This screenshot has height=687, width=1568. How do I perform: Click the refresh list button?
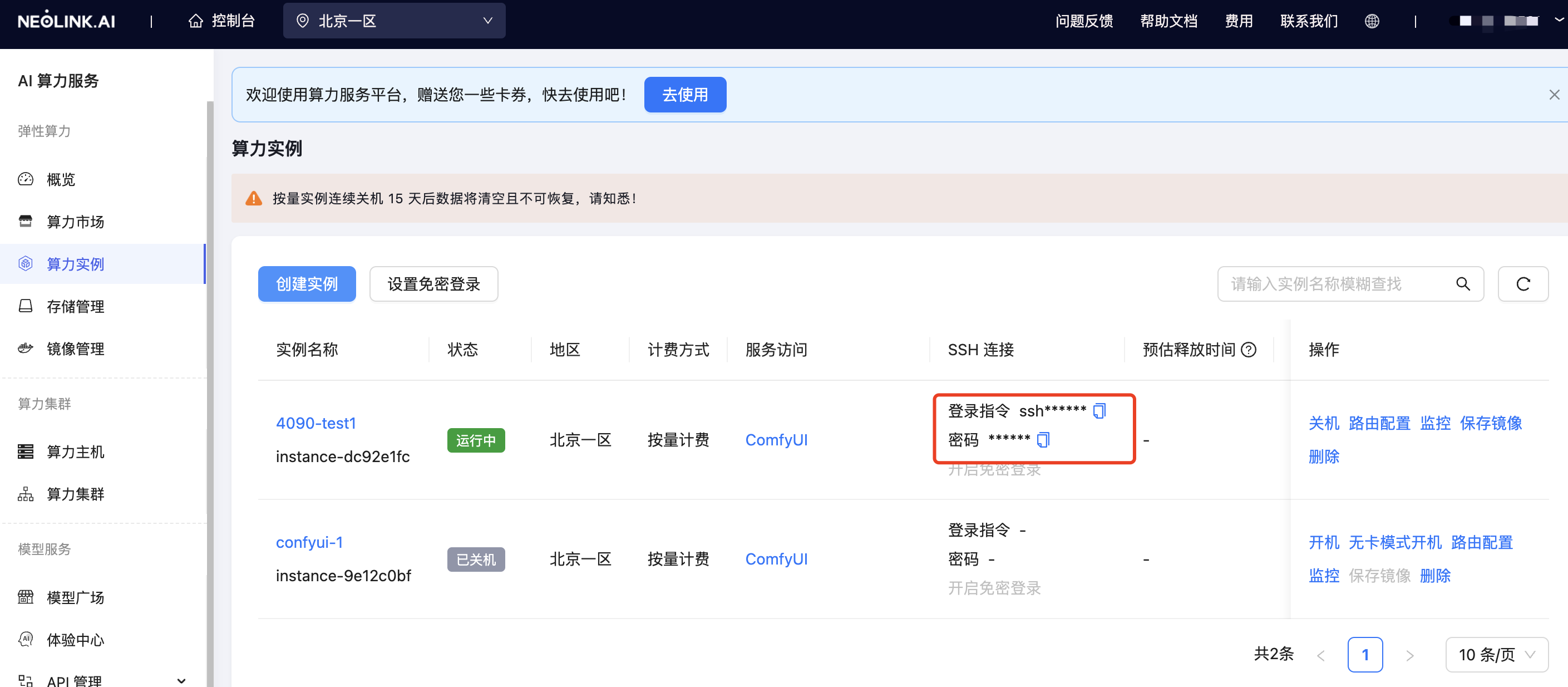click(x=1523, y=284)
